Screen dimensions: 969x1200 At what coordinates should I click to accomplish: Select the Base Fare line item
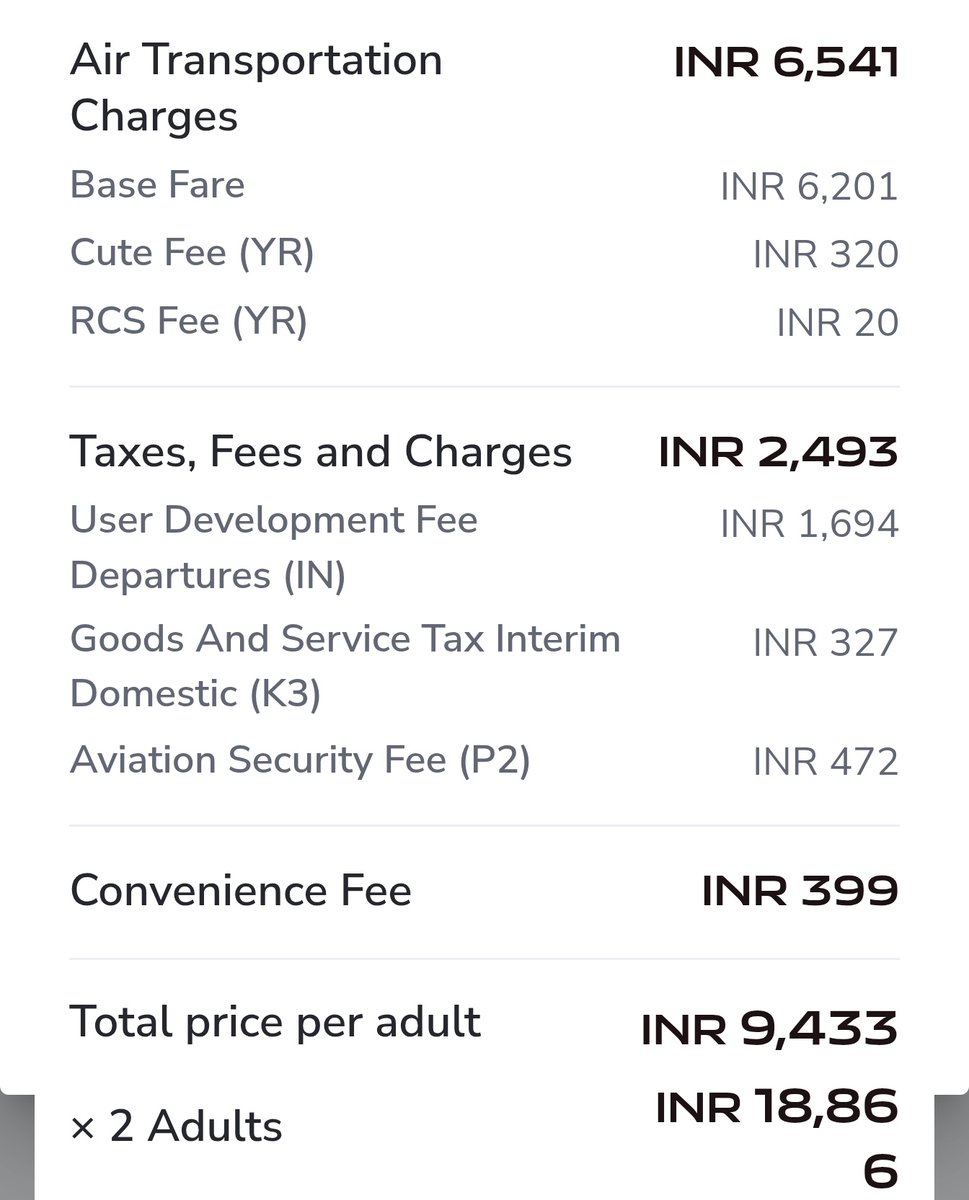[157, 185]
